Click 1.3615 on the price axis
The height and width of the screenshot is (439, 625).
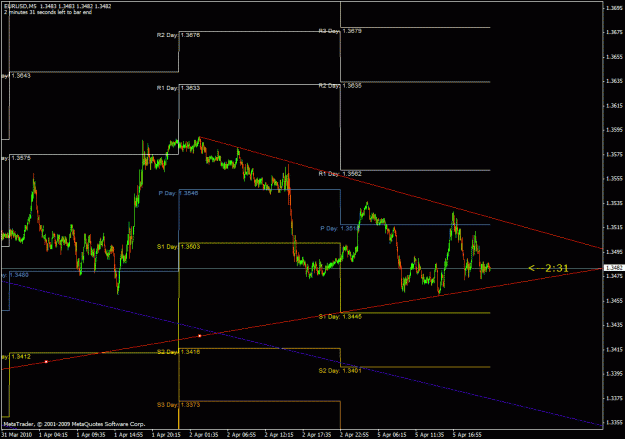(614, 106)
